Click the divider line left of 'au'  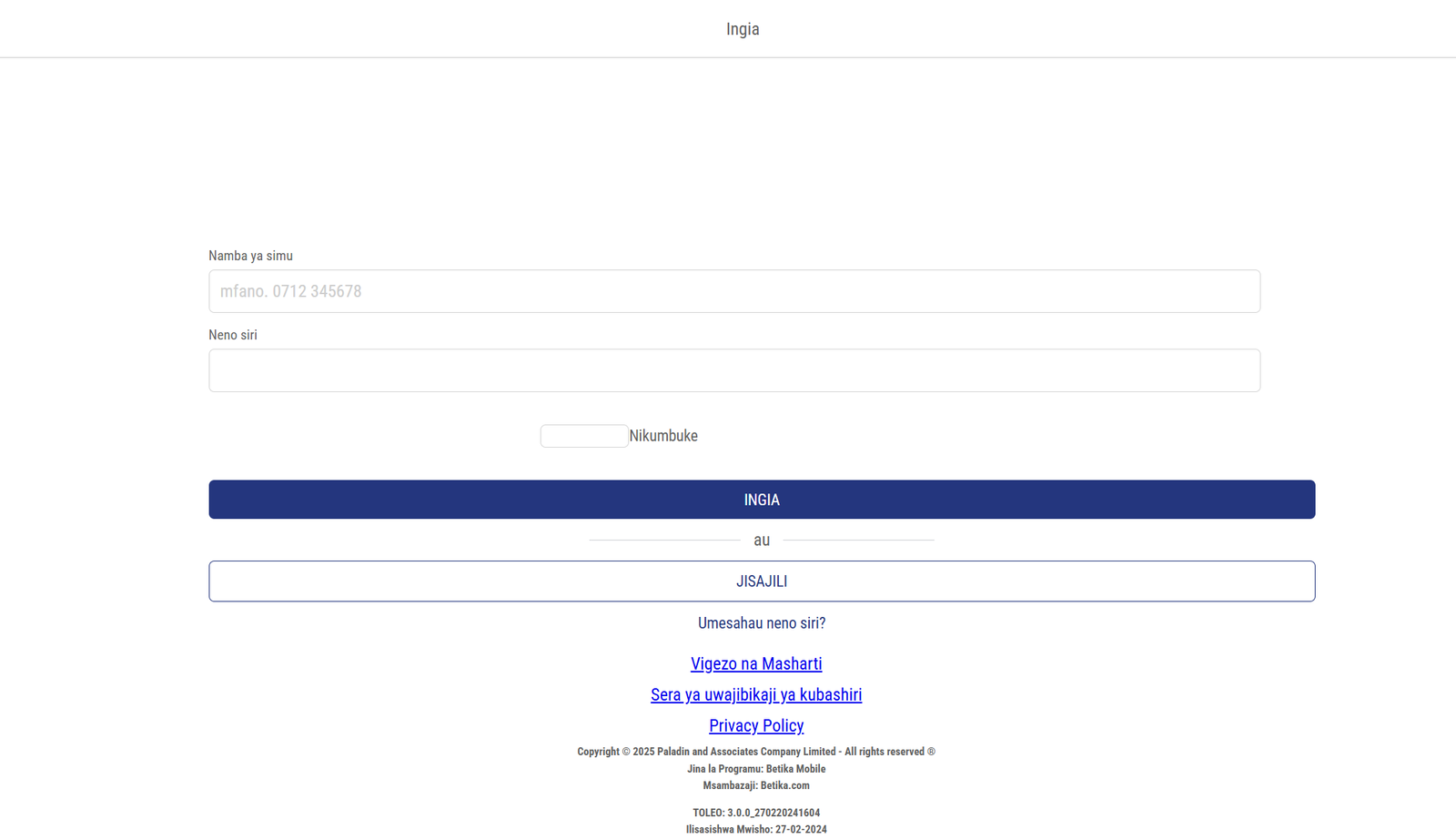click(x=664, y=541)
